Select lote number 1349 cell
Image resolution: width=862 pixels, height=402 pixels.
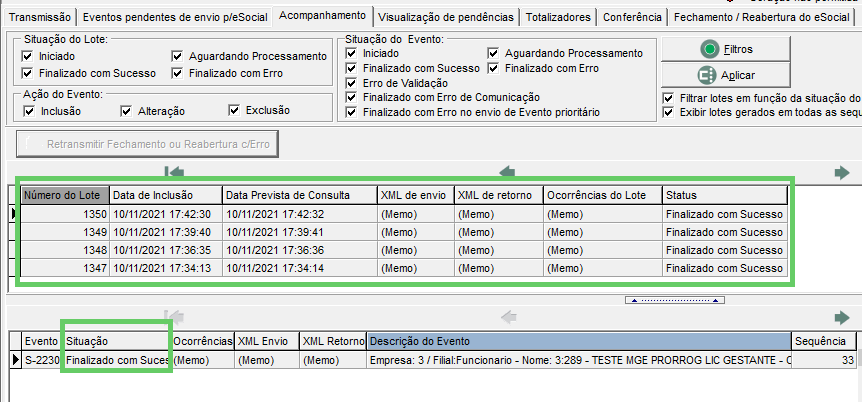(65, 233)
